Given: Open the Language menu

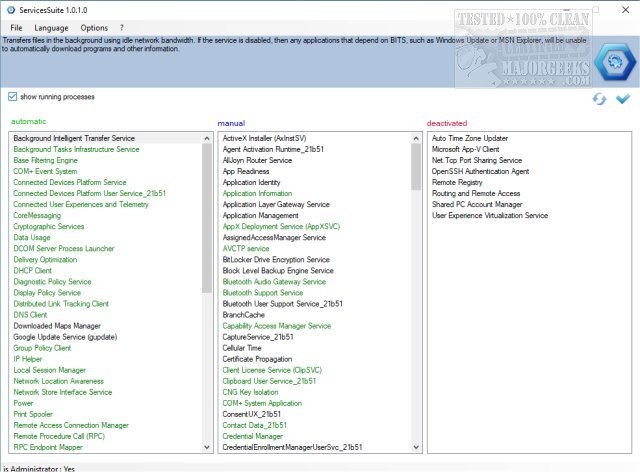Looking at the screenshot, I should click(x=51, y=28).
